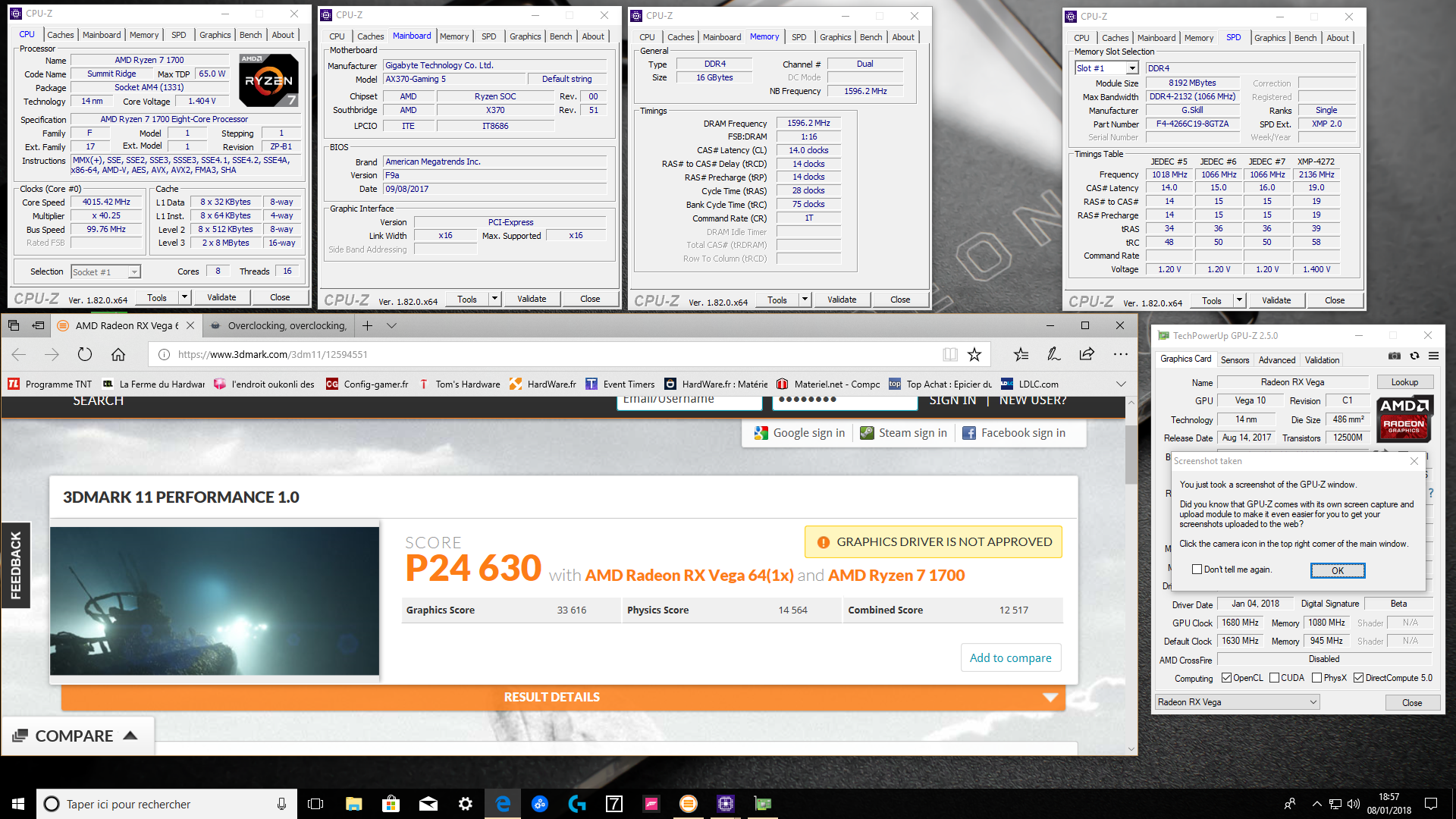Click the Edge address bar URL
This screenshot has width=1456, height=819.
tap(273, 354)
